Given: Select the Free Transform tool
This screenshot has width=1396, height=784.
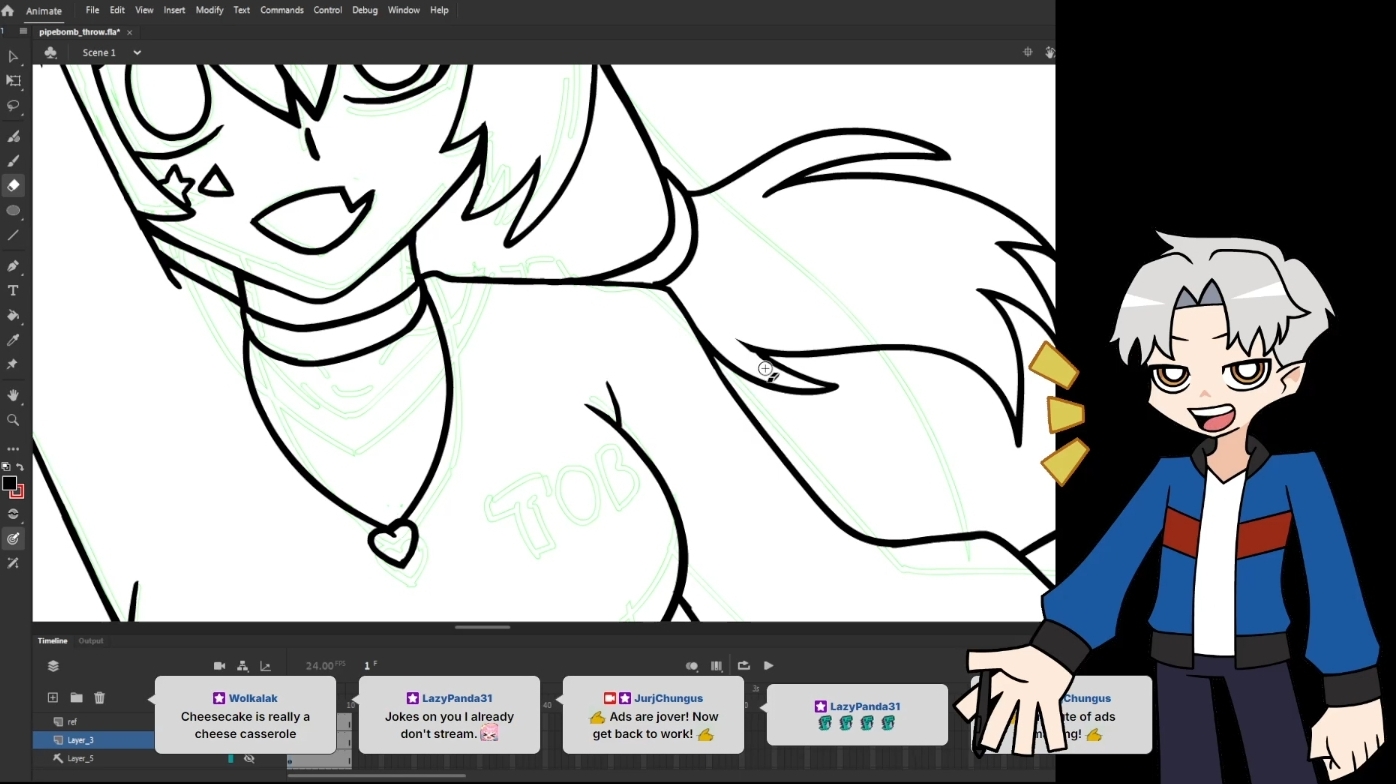Looking at the screenshot, I should [x=13, y=81].
